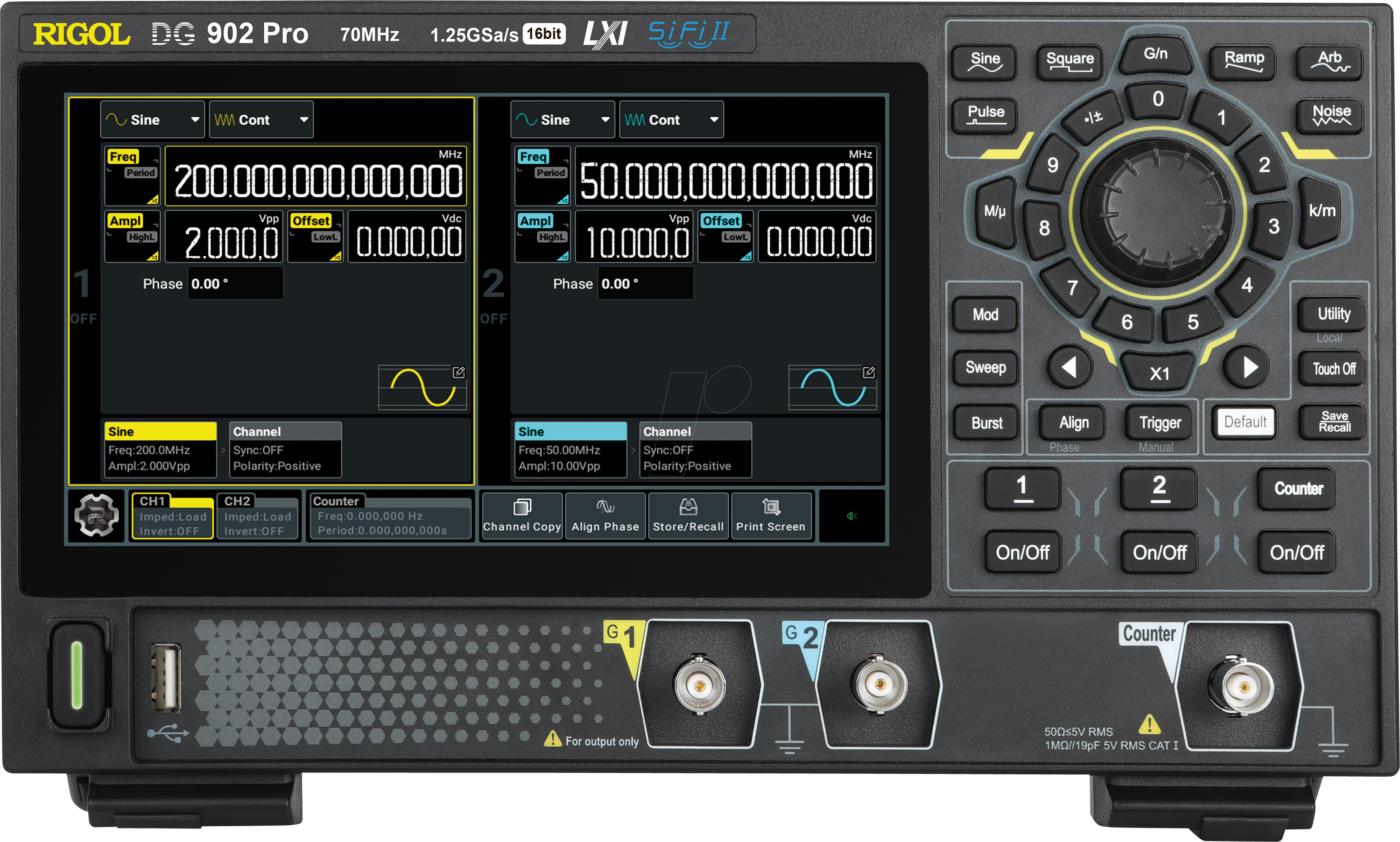The width and height of the screenshot is (1400, 842).
Task: Edit CH1 Phase 0.00 field
Action: click(x=235, y=284)
